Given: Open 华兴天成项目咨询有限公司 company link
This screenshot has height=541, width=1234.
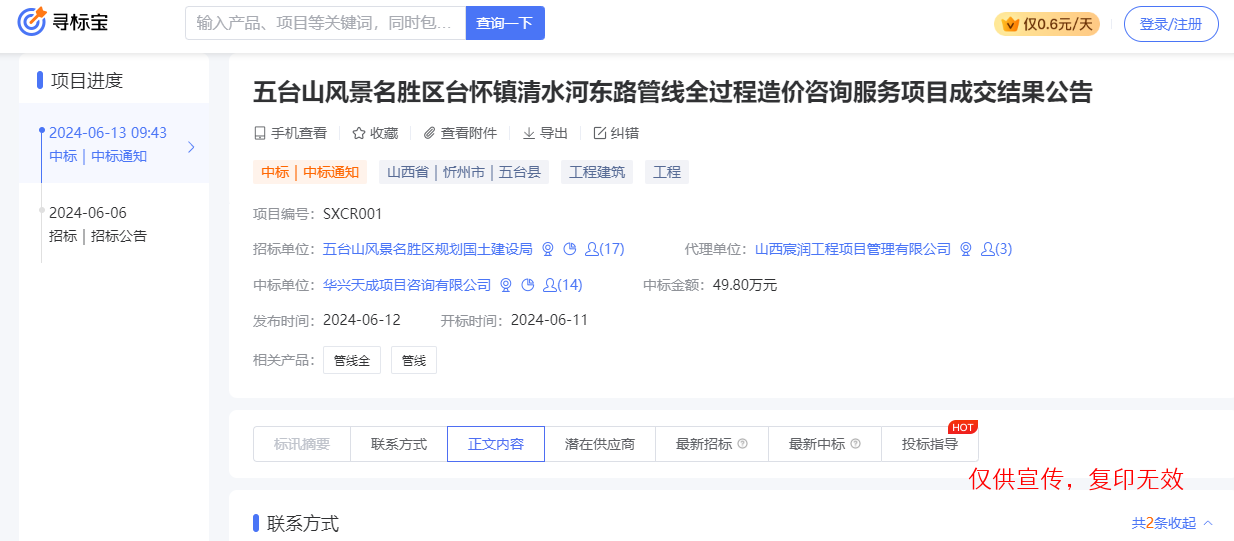Looking at the screenshot, I should pyautogui.click(x=407, y=285).
